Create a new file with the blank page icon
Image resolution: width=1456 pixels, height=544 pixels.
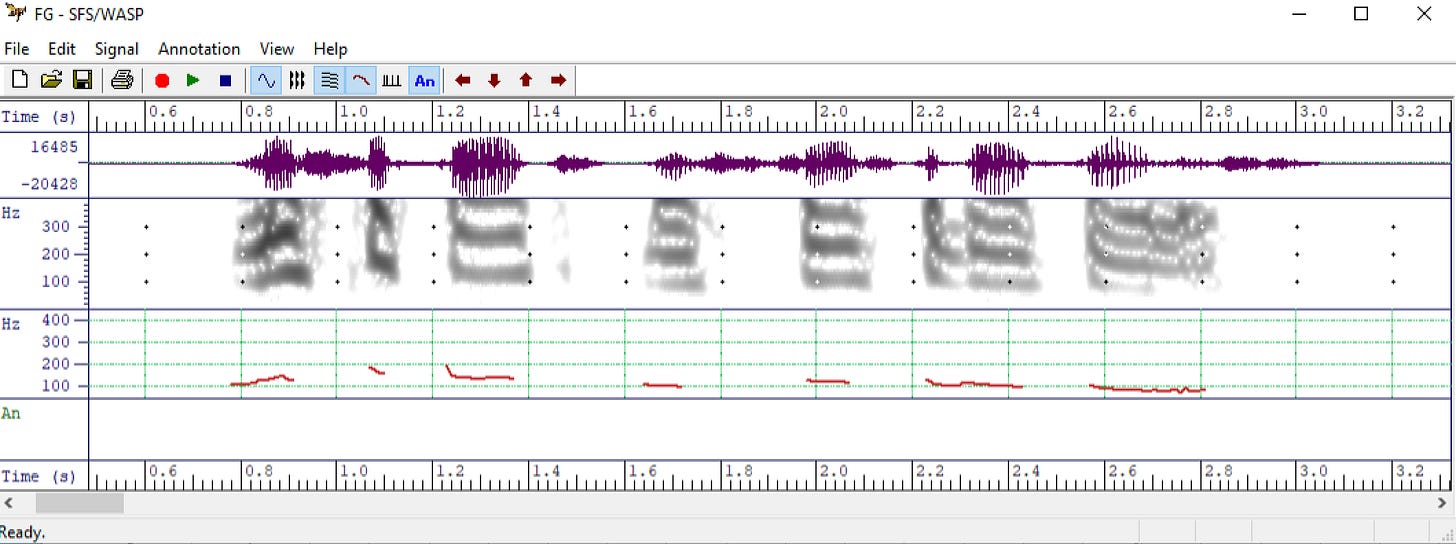tap(19, 80)
